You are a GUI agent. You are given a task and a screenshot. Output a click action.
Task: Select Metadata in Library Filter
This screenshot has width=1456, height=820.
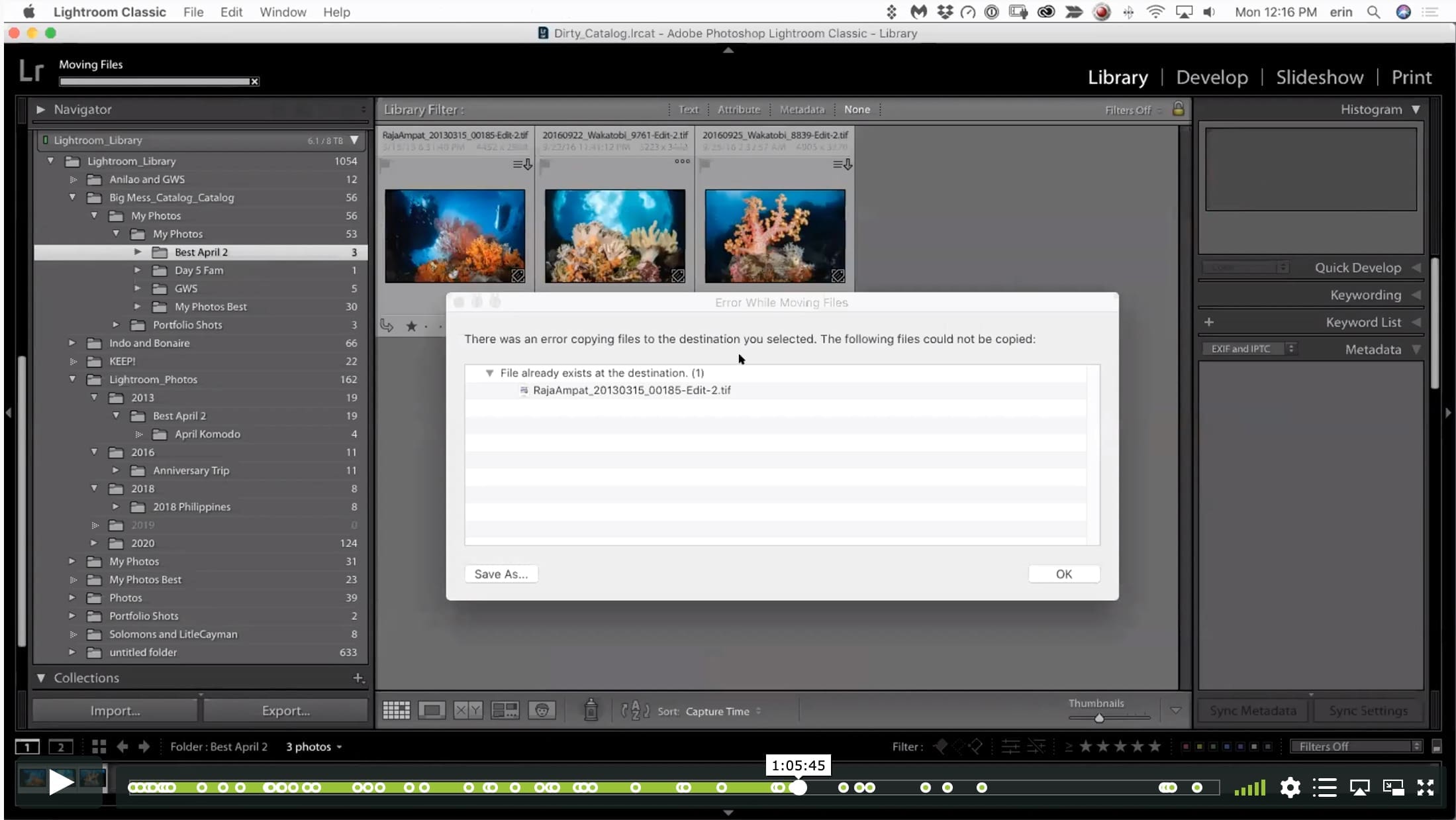pyautogui.click(x=802, y=109)
